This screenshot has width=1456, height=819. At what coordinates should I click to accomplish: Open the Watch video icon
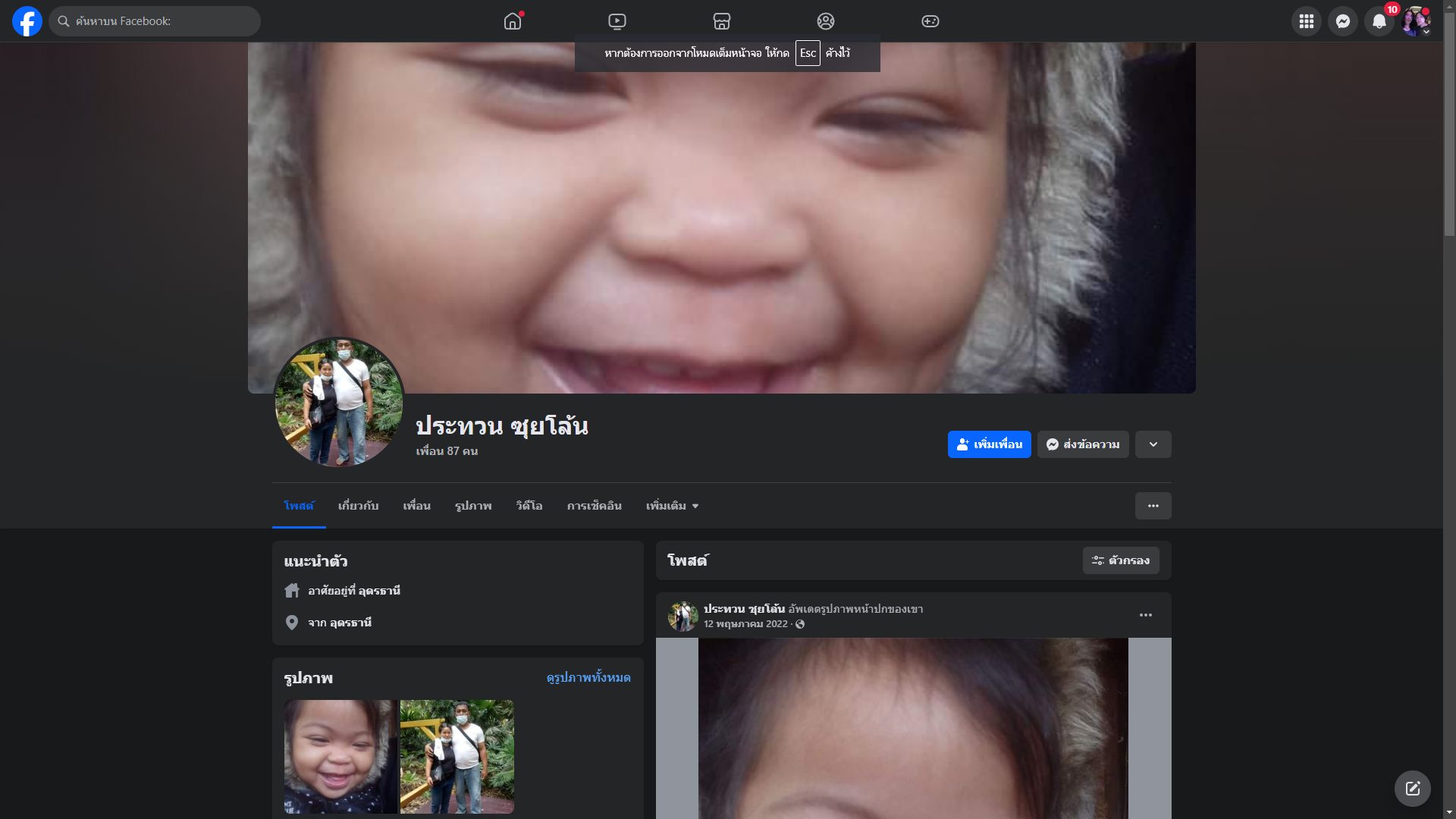[617, 21]
